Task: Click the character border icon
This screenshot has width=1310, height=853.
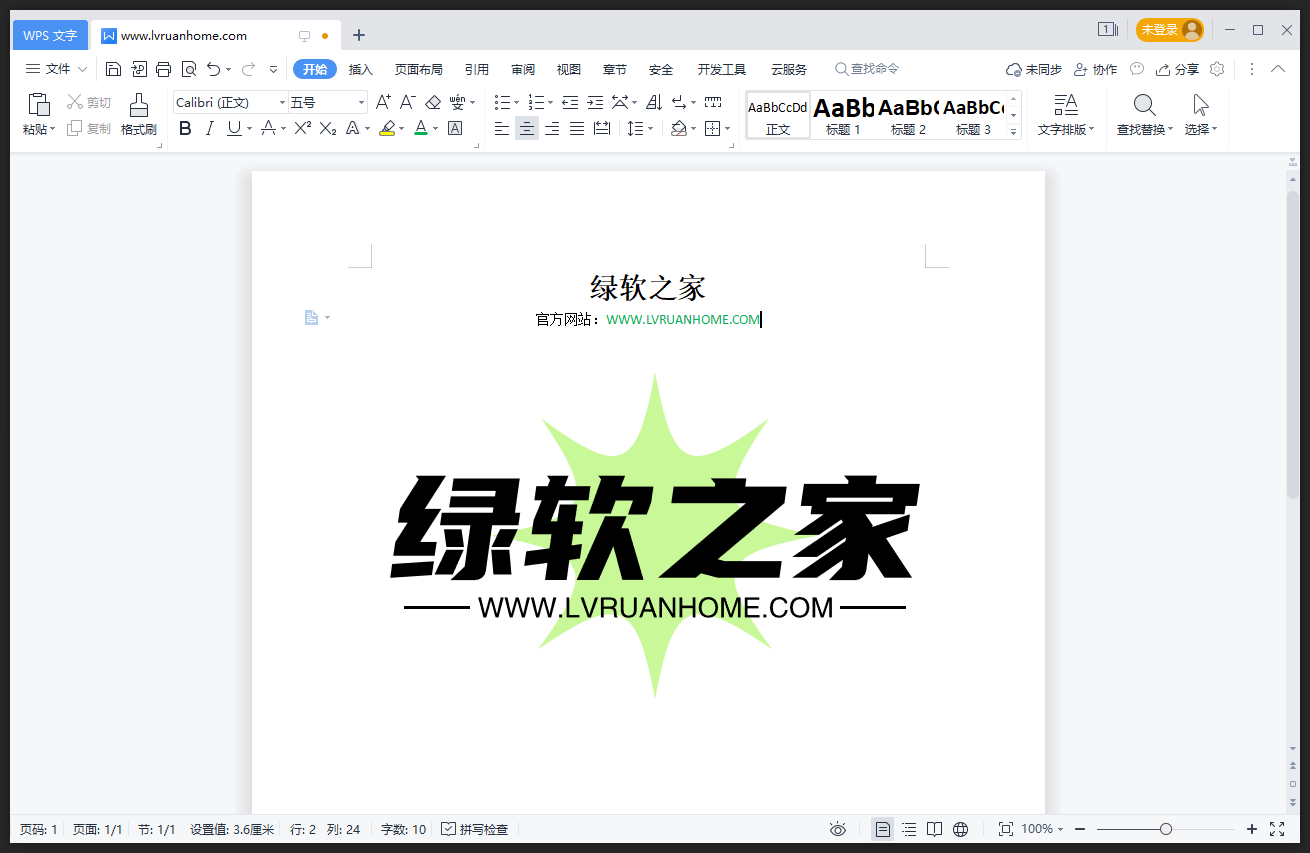Action: tap(455, 128)
